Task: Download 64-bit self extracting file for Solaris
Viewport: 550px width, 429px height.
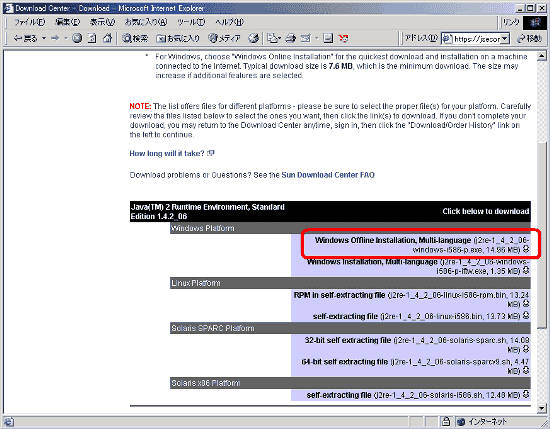Action: [344, 362]
